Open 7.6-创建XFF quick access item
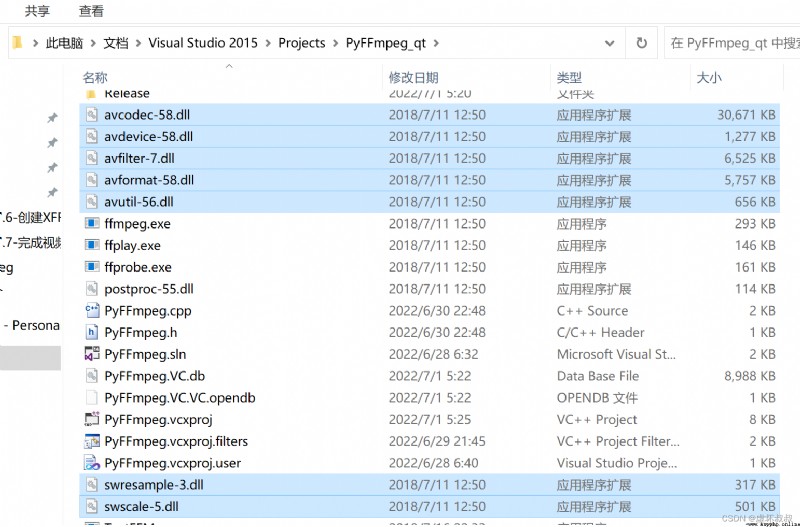 tap(31, 217)
